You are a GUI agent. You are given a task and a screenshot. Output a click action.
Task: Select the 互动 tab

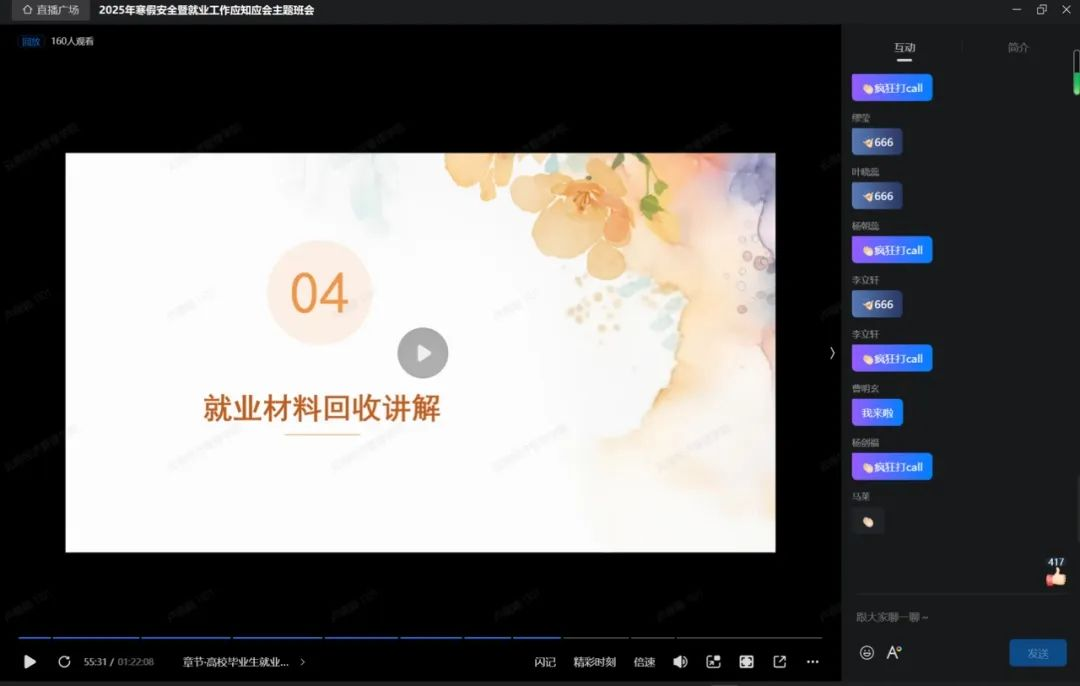point(903,47)
